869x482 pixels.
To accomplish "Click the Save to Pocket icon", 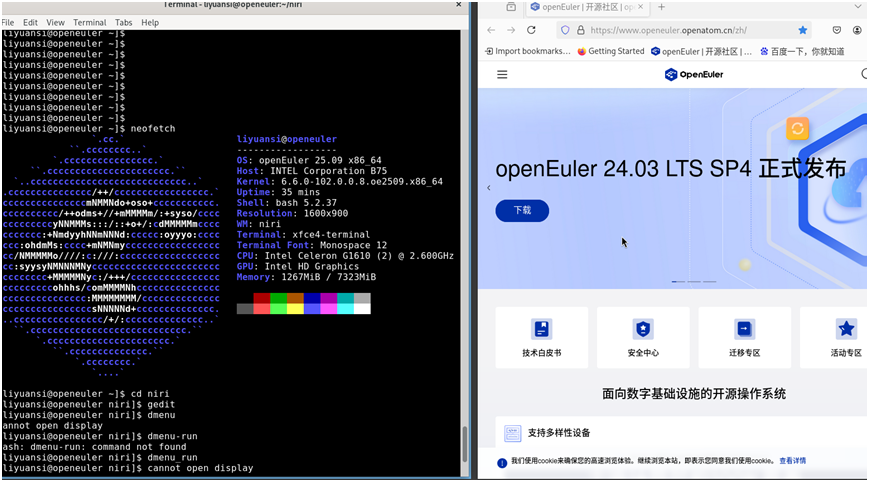I will click(837, 30).
